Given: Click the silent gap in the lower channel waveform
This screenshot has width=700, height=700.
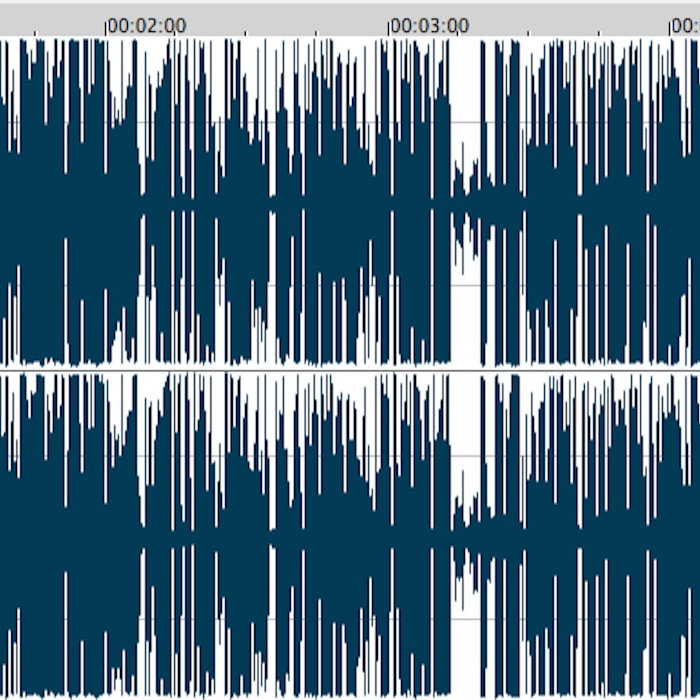Looking at the screenshot, I should [x=465, y=430].
